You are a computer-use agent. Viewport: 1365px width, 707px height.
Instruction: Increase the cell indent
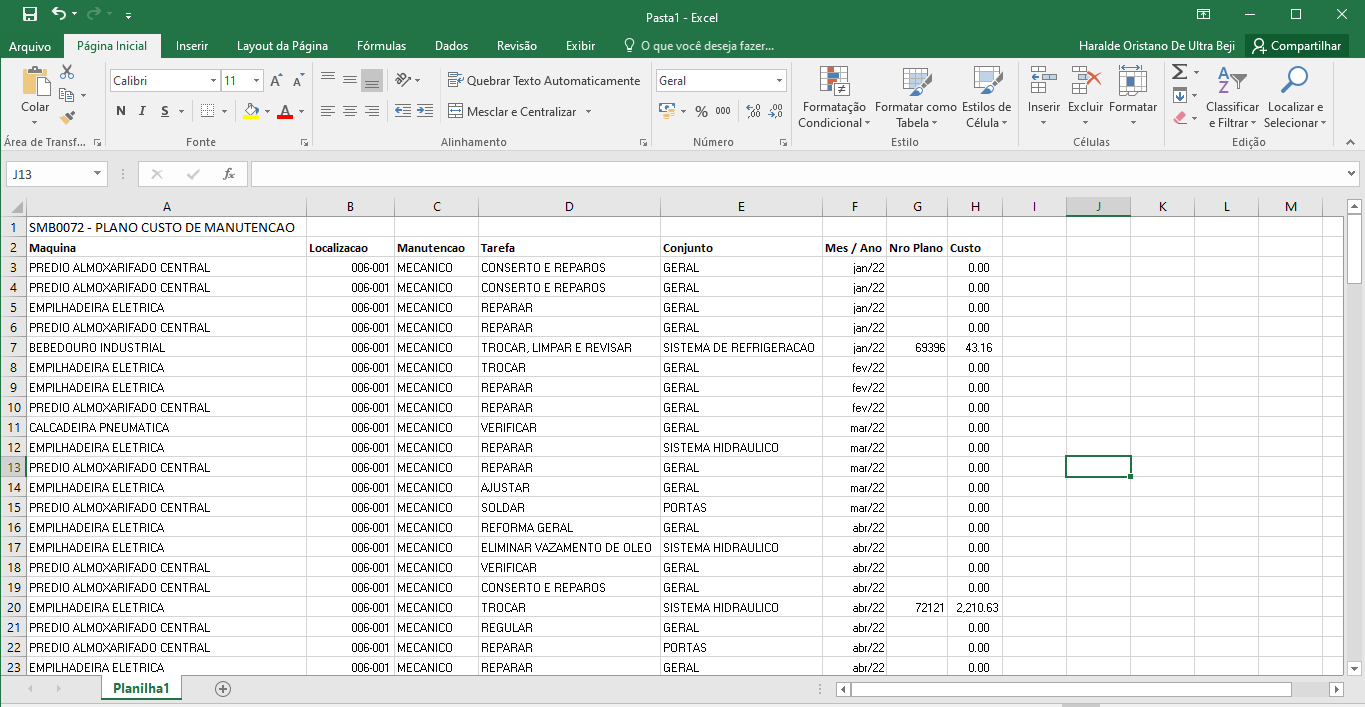click(426, 112)
